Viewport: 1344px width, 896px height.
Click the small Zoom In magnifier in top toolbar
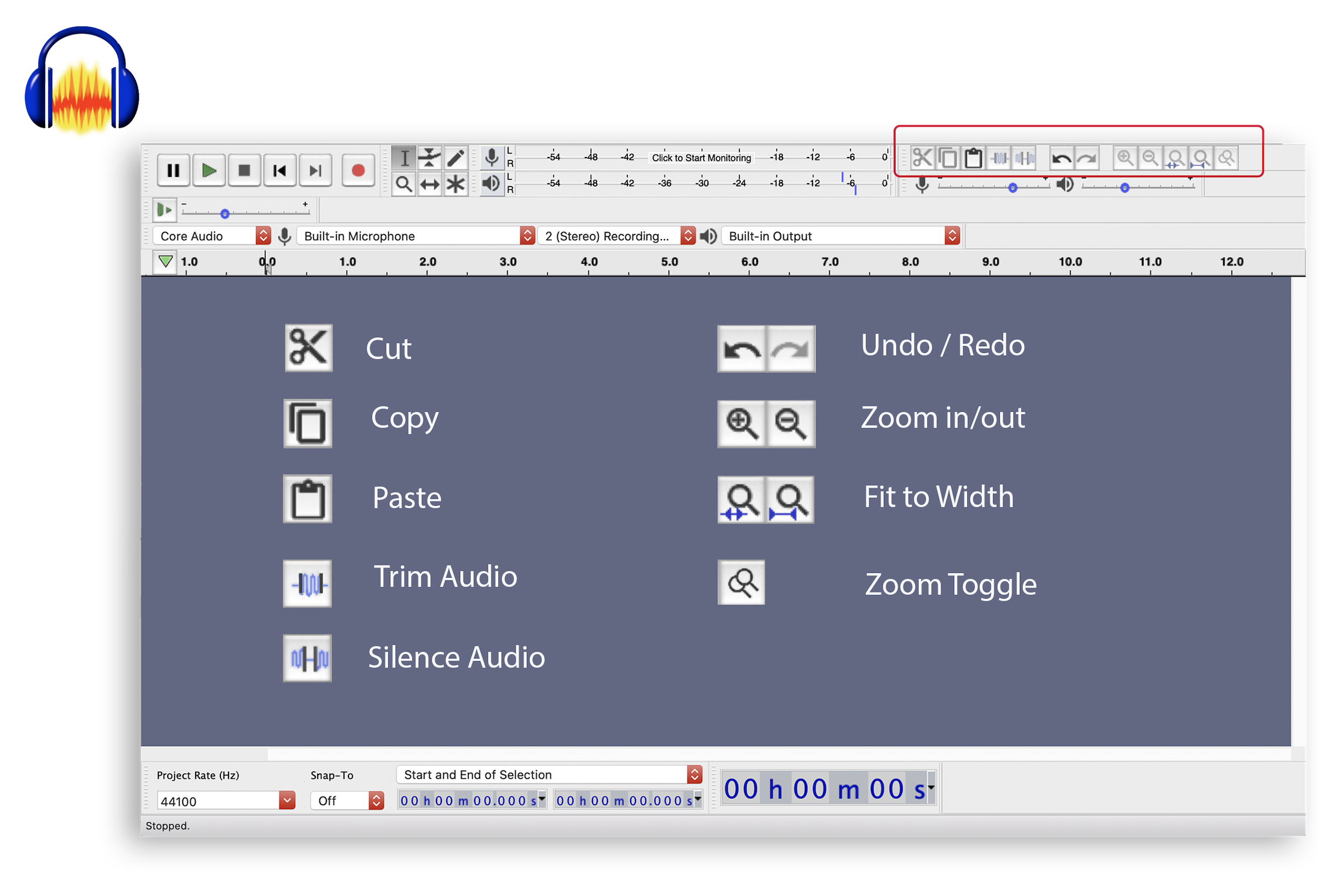pyautogui.click(x=1125, y=157)
